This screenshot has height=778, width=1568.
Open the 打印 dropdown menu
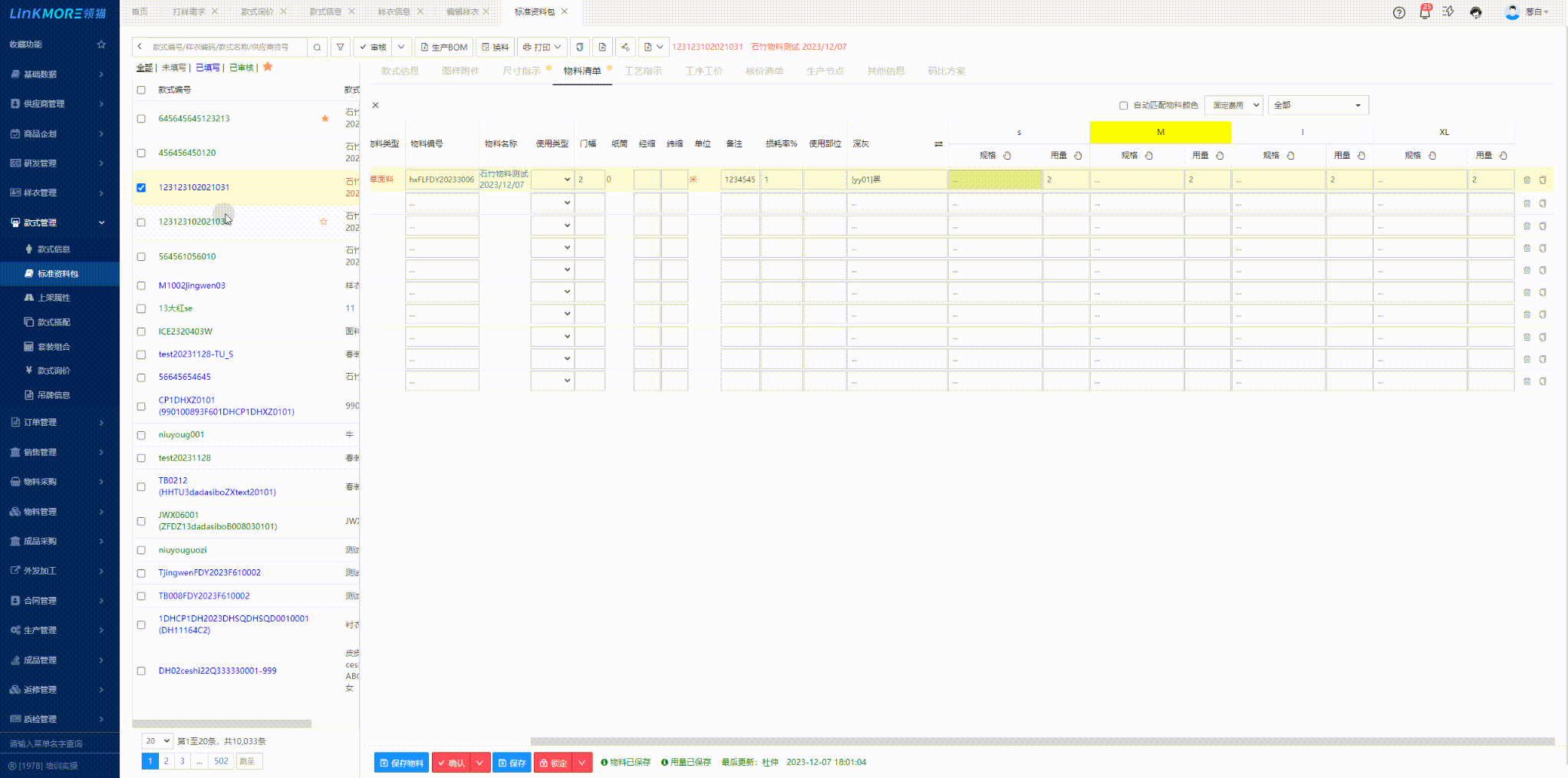[x=542, y=47]
